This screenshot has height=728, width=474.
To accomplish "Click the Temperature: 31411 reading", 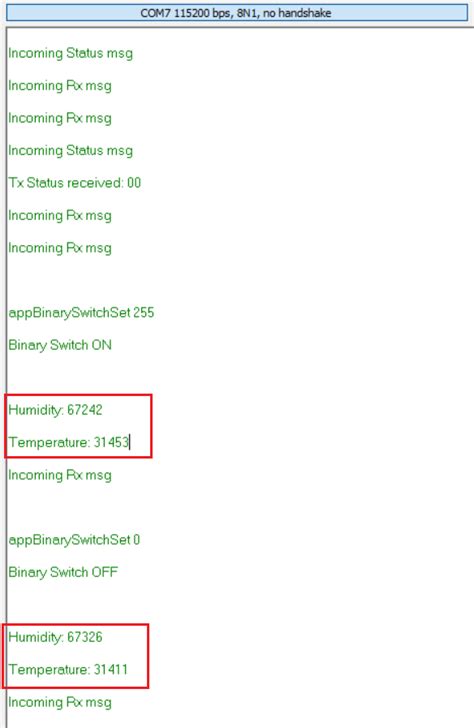I will pos(68,670).
